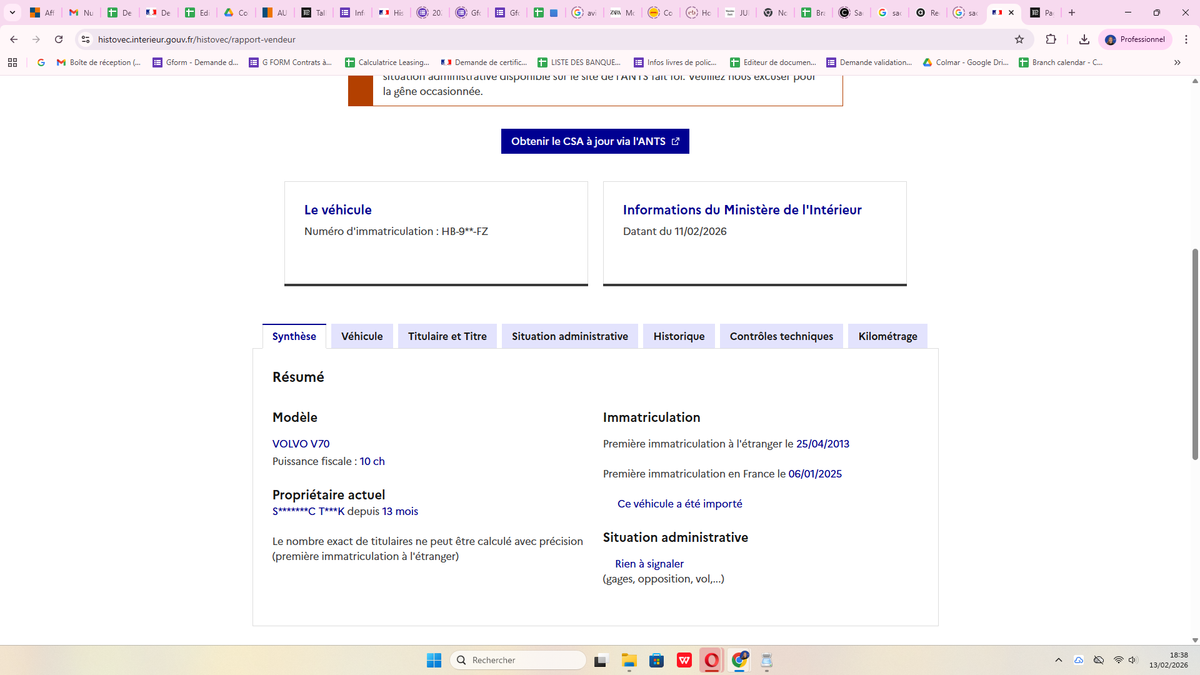Image resolution: width=1200 pixels, height=675 pixels.
Task: Open the Windows Start menu
Action: [434, 660]
